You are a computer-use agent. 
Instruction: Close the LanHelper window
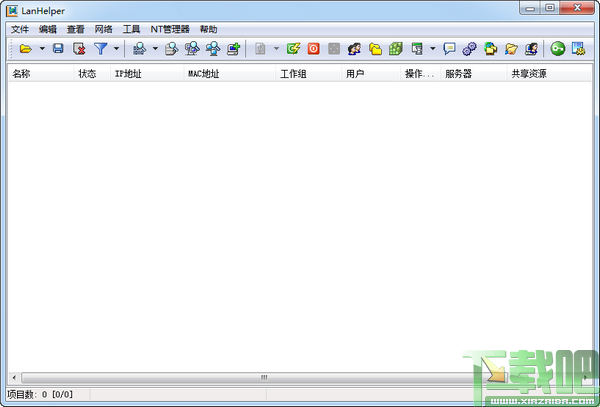coord(577,8)
